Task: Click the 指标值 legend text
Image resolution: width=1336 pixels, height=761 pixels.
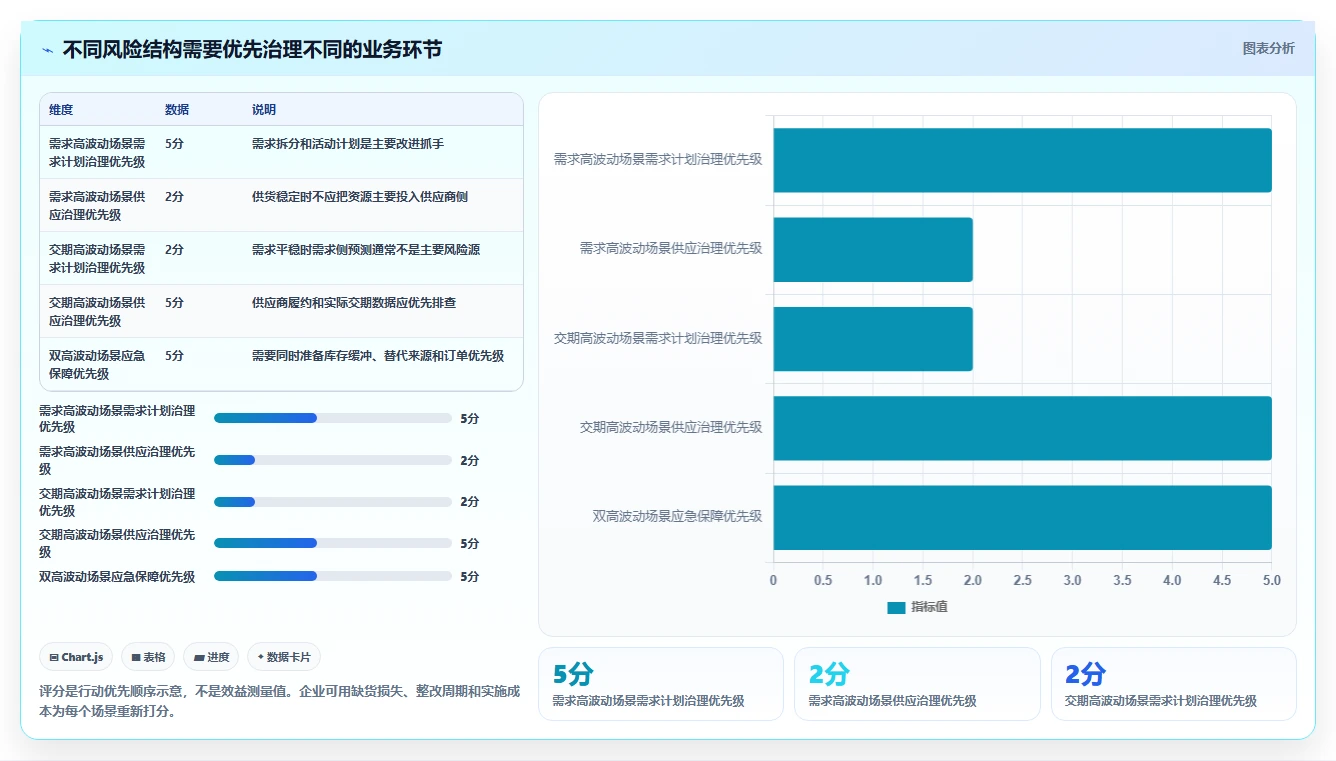Action: pyautogui.click(x=929, y=607)
